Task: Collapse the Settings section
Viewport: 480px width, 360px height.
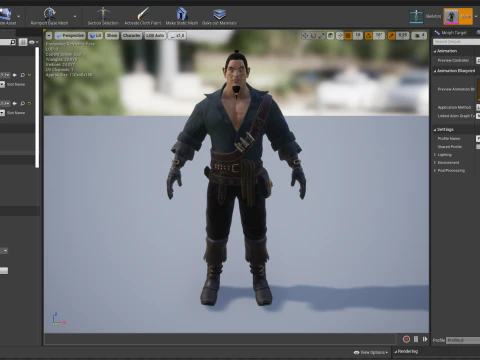Action: coord(435,130)
